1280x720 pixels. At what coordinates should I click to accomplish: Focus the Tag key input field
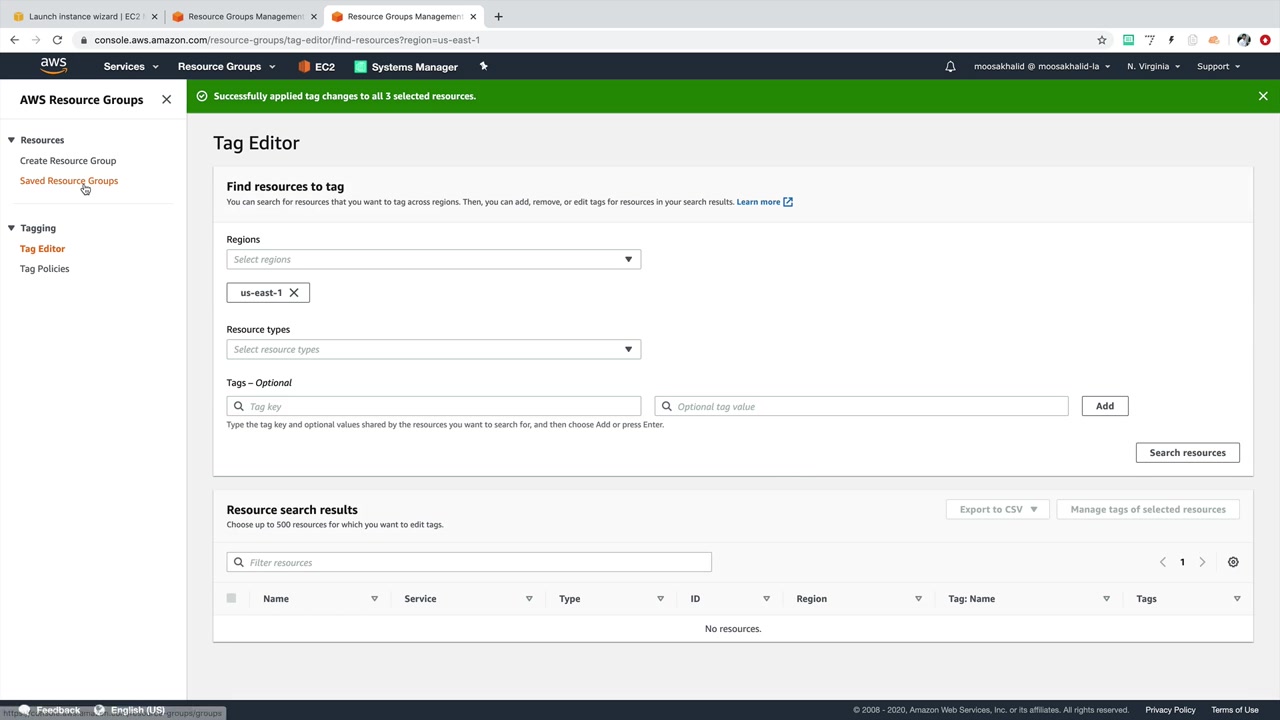(x=433, y=407)
